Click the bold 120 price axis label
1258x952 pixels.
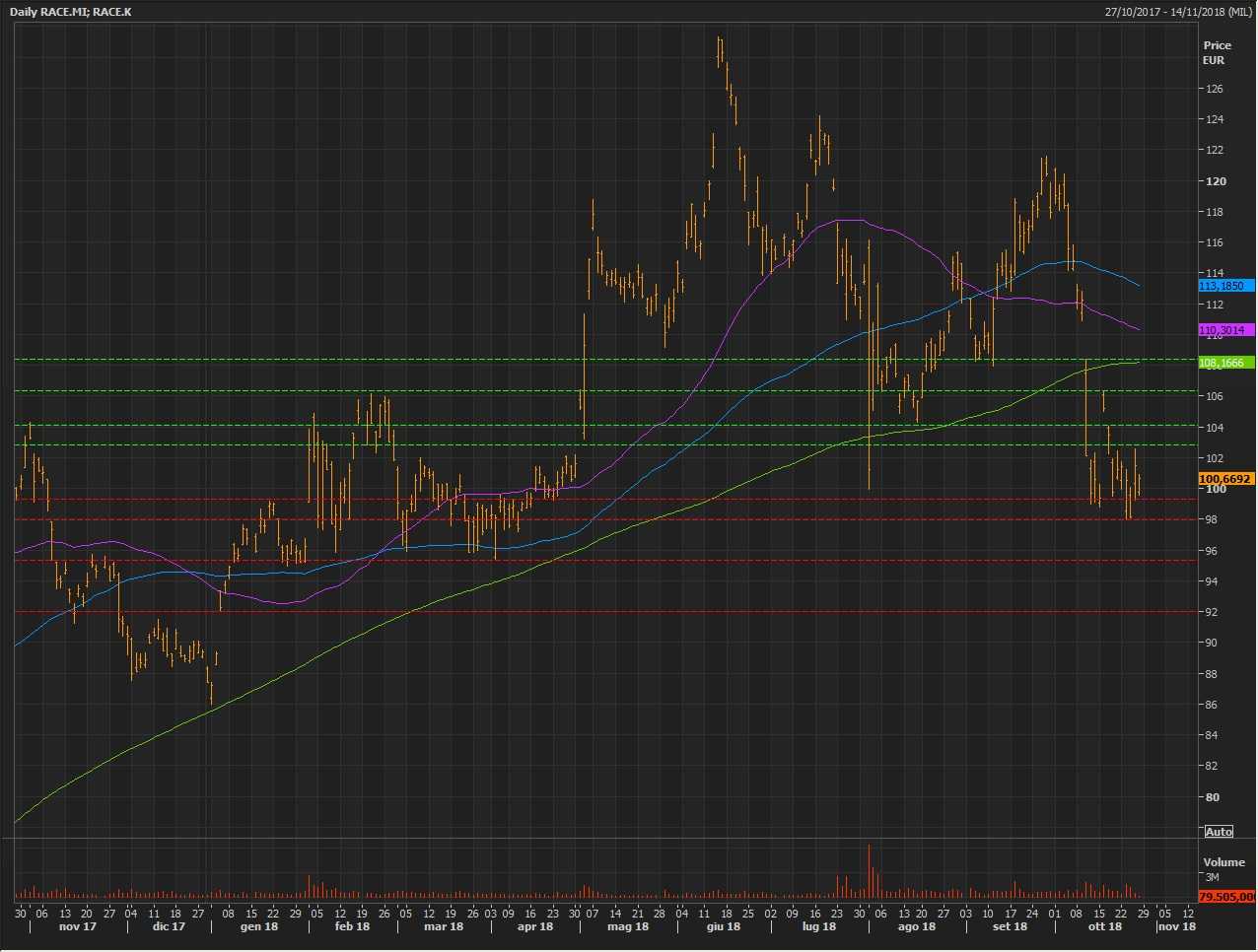(x=1216, y=181)
